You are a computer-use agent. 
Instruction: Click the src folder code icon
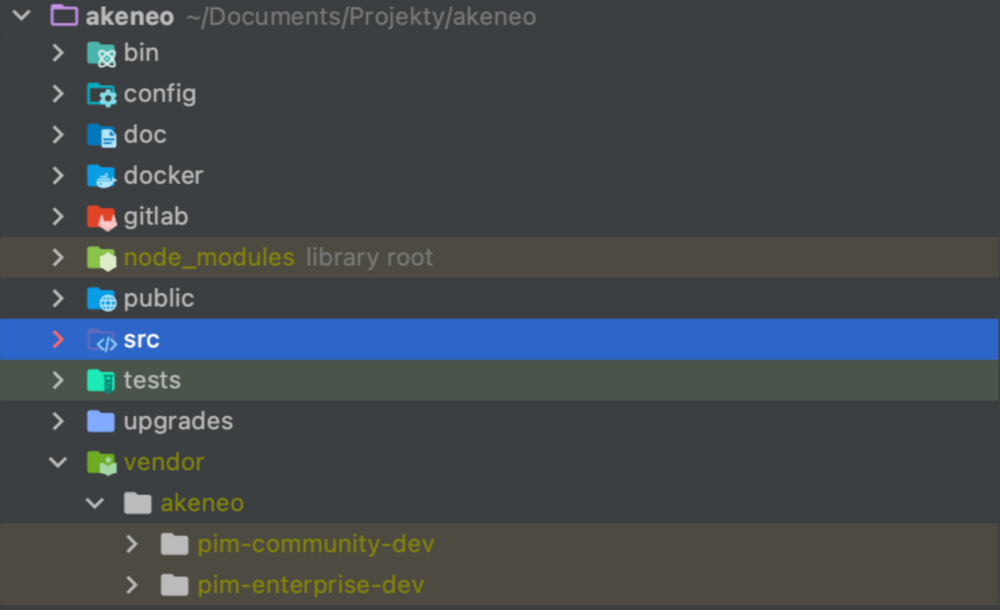pyautogui.click(x=101, y=340)
